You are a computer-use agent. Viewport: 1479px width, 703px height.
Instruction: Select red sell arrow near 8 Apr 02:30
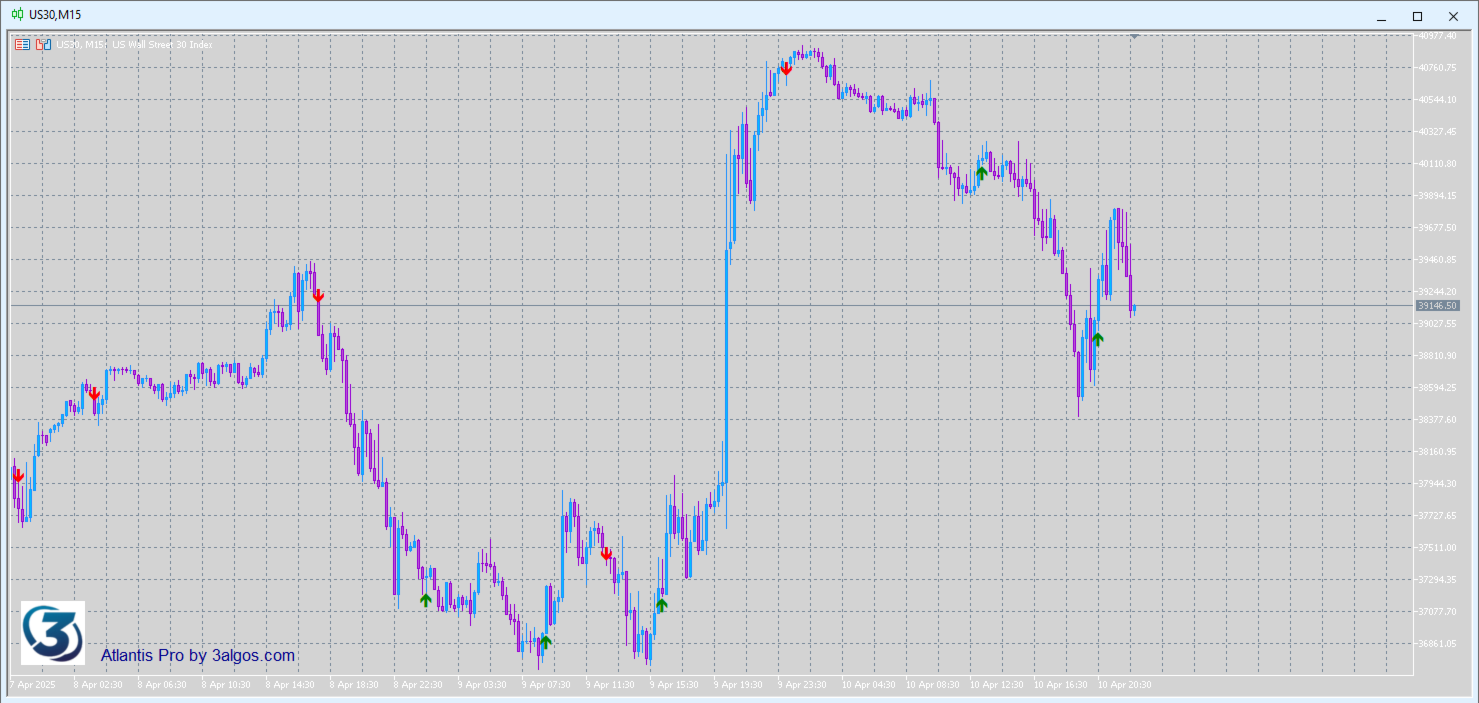[x=94, y=394]
